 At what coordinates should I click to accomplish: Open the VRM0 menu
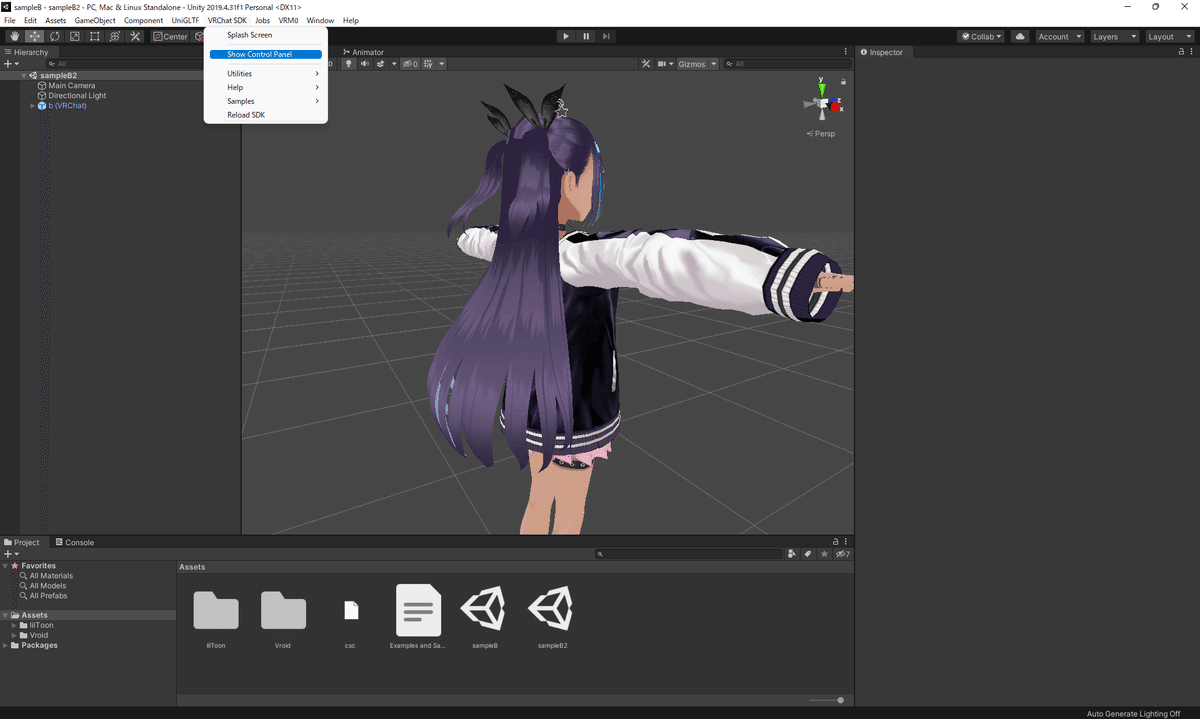[x=288, y=21]
